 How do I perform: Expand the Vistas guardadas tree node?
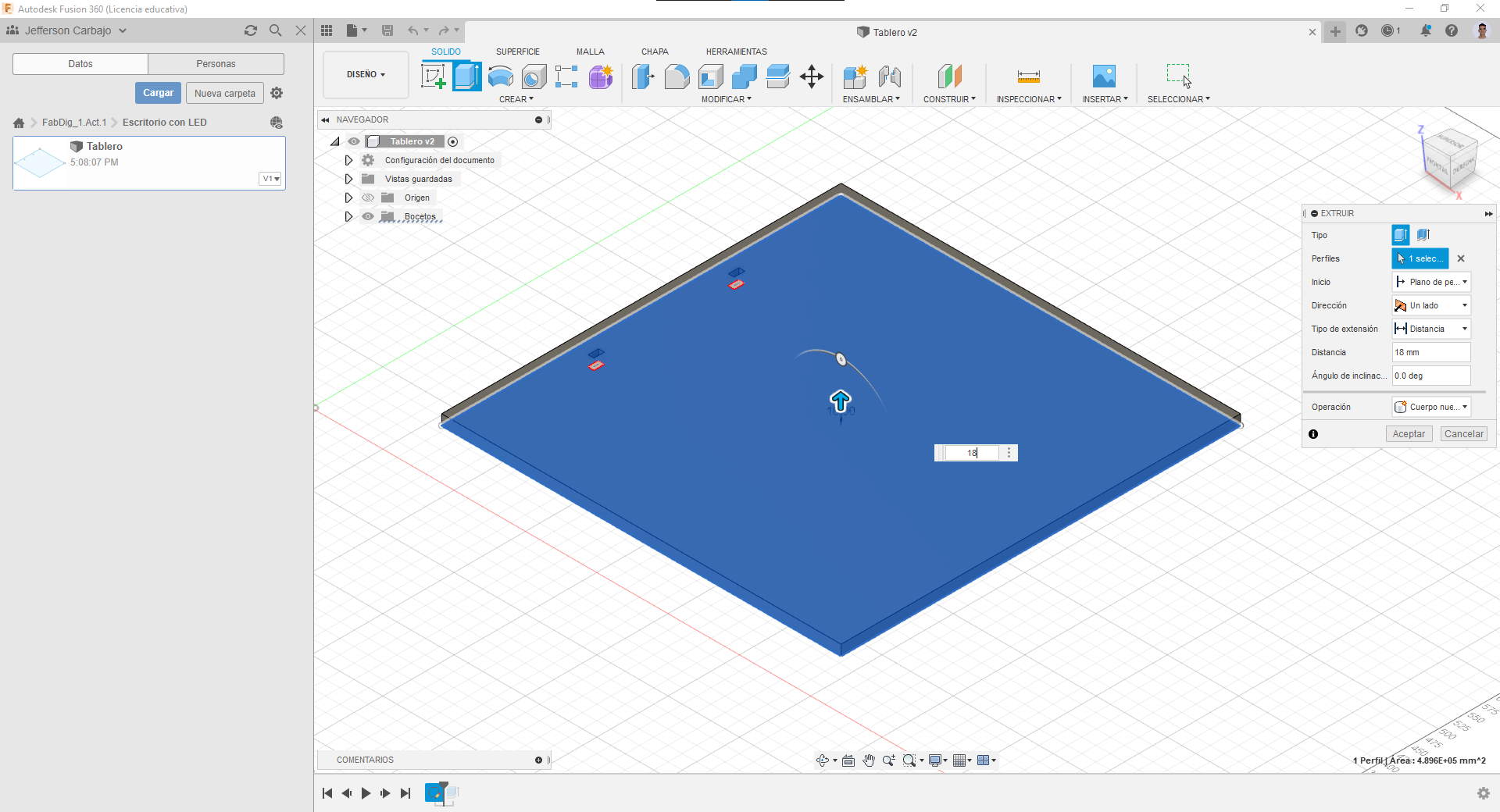[348, 179]
